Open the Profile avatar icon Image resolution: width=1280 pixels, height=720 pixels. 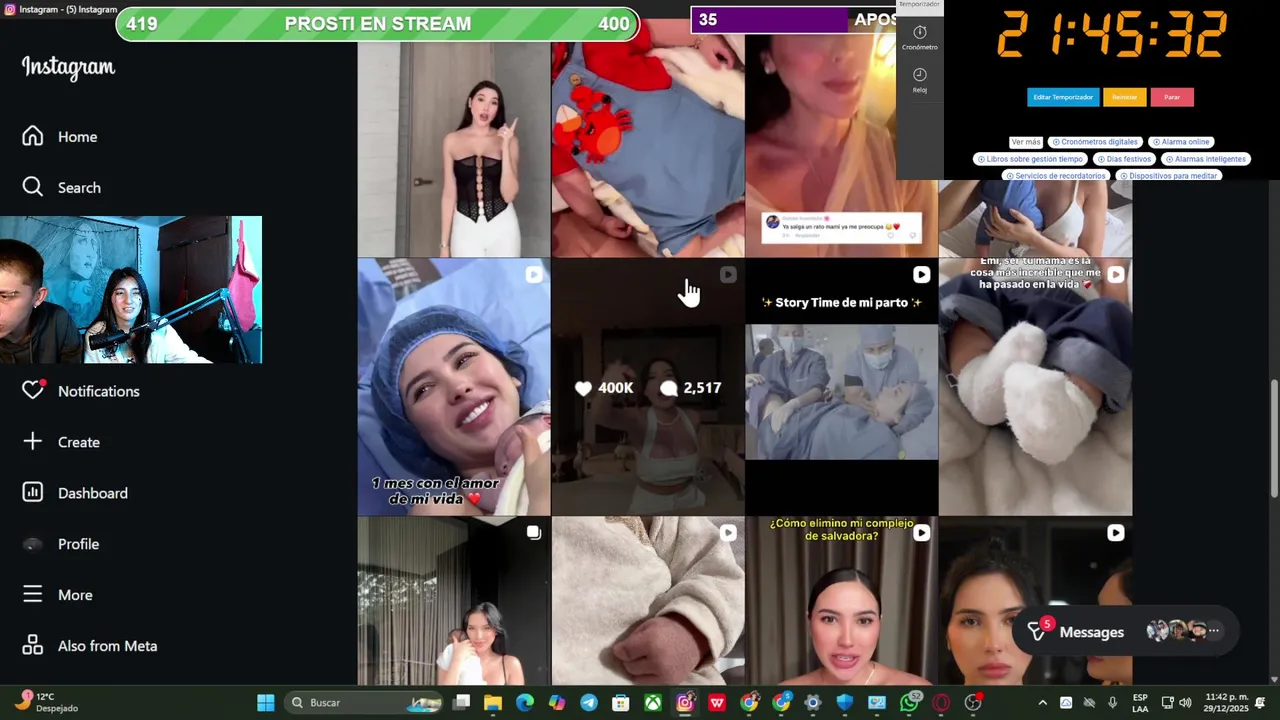(33, 544)
